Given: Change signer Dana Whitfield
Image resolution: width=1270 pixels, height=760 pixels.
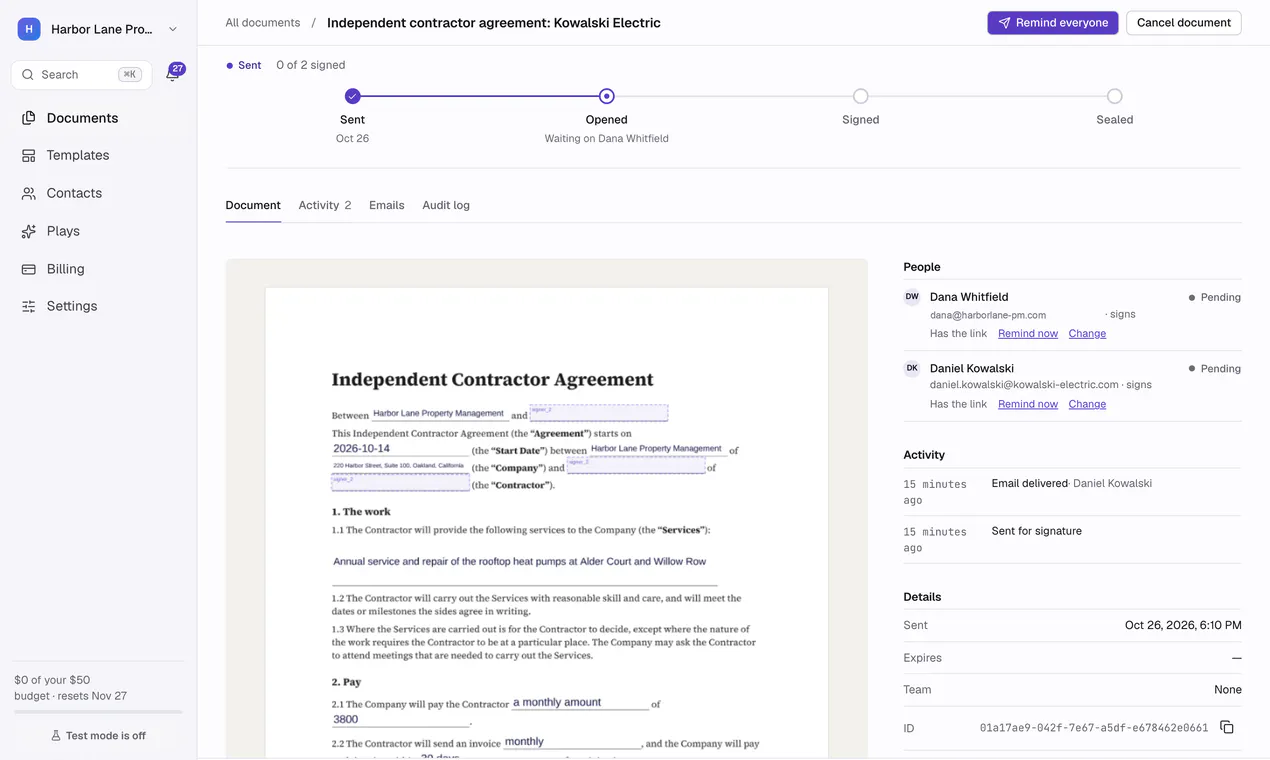Looking at the screenshot, I should coord(1087,334).
